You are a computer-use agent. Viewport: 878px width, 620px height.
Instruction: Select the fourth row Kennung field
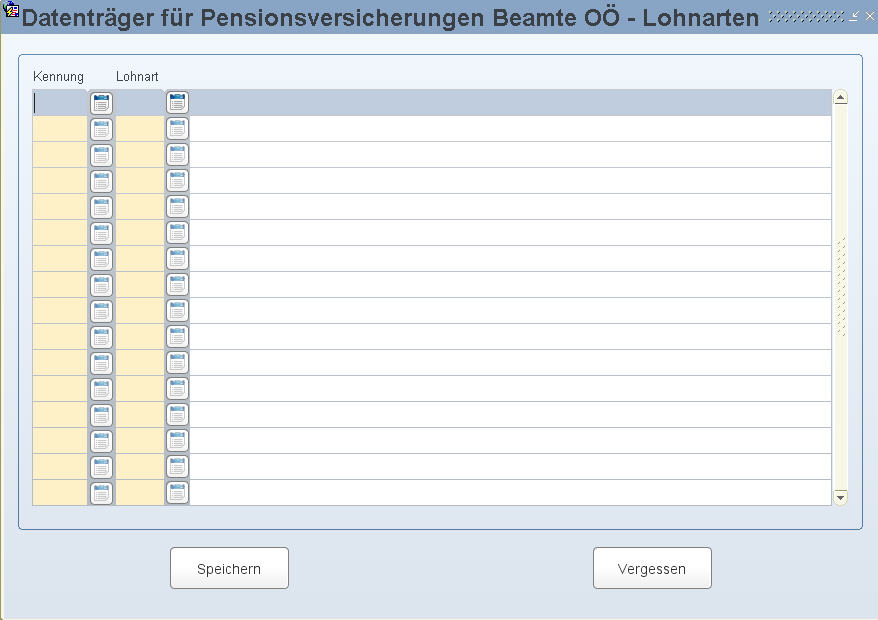60,180
